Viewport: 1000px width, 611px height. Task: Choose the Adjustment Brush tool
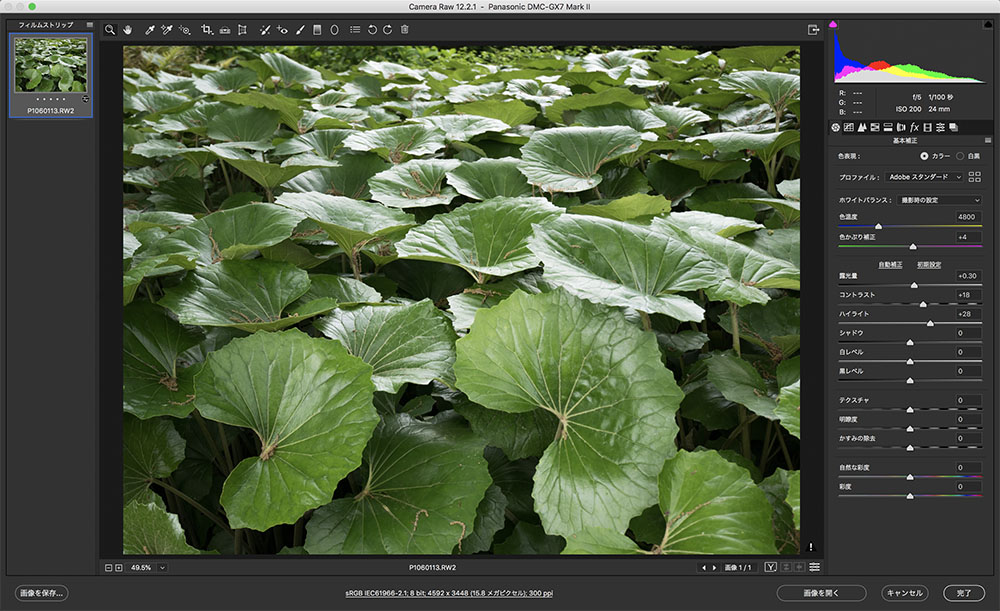point(300,30)
